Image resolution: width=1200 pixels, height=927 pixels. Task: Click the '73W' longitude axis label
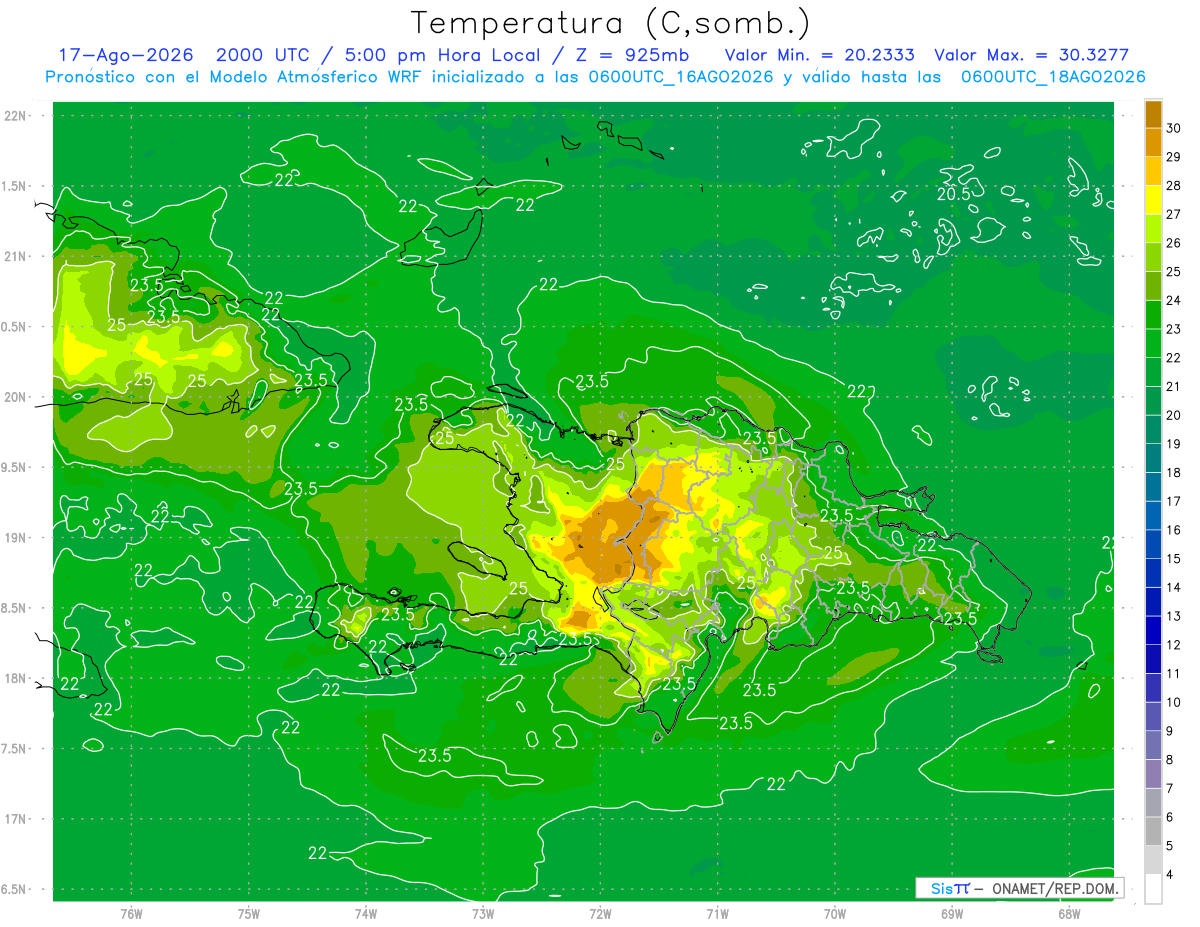pos(483,914)
